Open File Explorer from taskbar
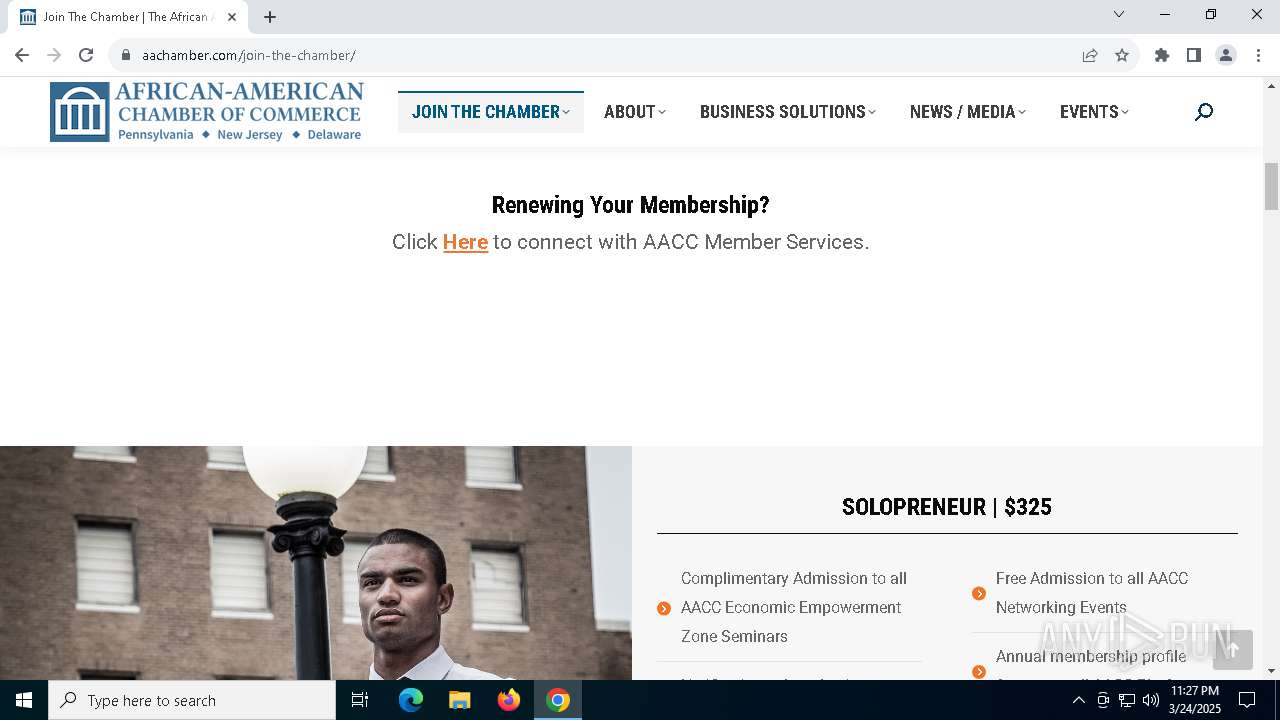This screenshot has height=720, width=1280. (x=459, y=700)
